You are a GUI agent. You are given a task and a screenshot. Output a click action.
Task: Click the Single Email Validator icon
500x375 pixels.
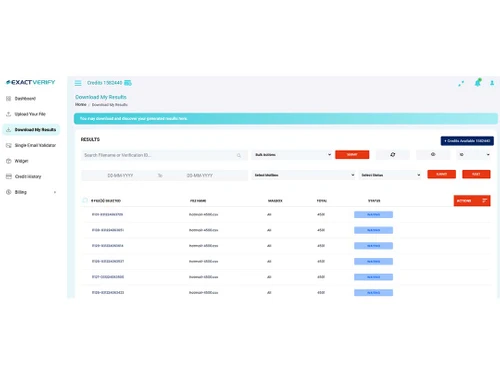click(x=9, y=145)
